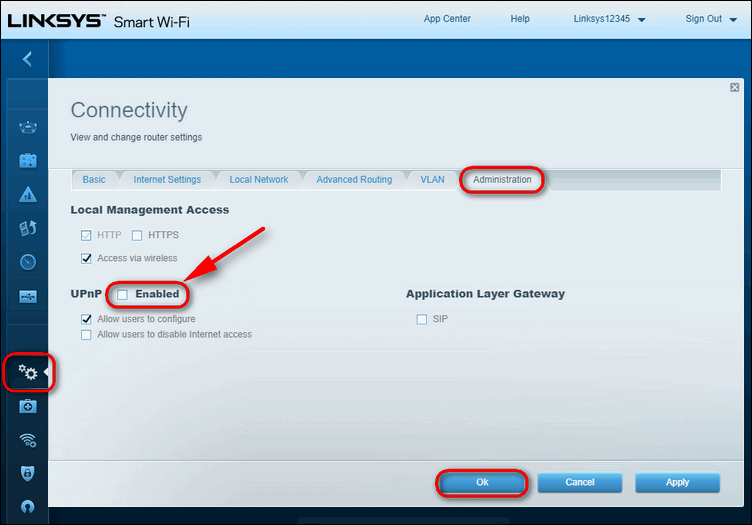The width and height of the screenshot is (752, 525).
Task: Click the back arrow in the sidebar
Action: (x=27, y=59)
